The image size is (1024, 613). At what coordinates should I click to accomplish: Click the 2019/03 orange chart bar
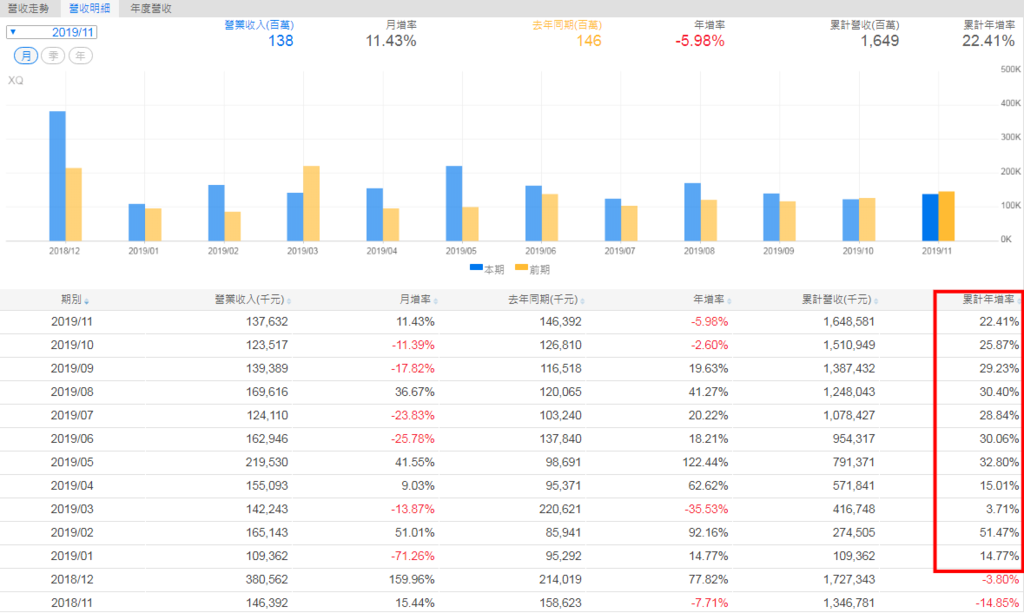click(312, 203)
